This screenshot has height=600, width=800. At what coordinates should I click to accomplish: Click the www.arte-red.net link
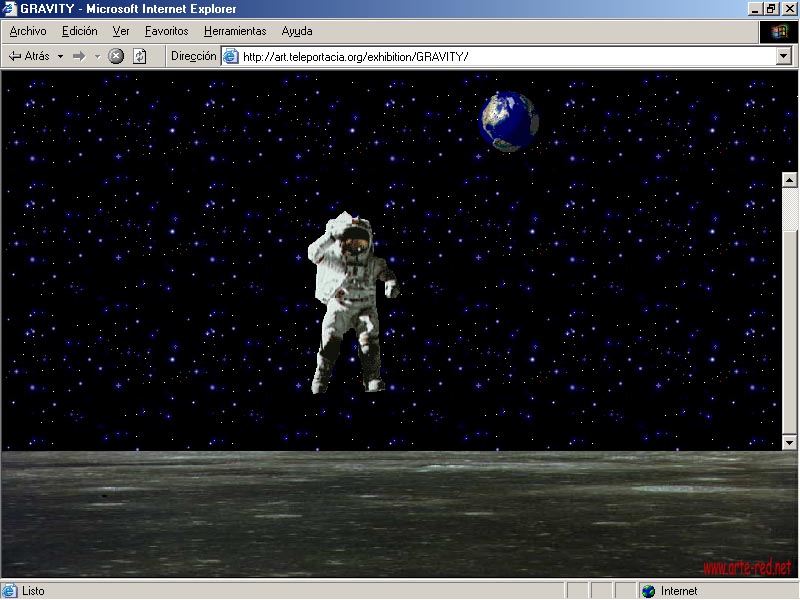pos(746,568)
